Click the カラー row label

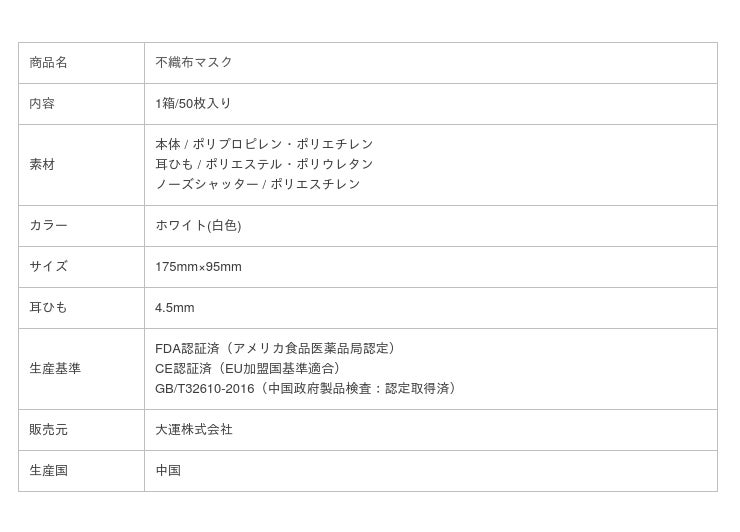(x=49, y=226)
